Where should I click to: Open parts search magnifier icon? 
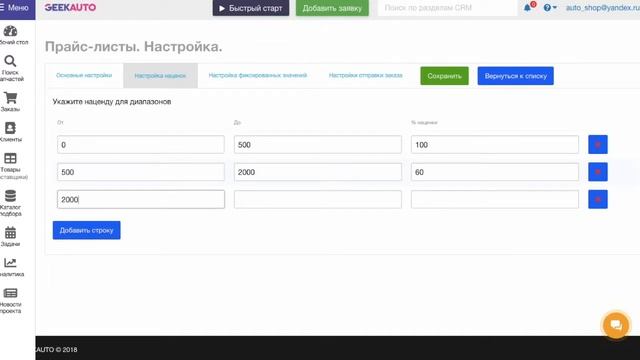pos(11,61)
